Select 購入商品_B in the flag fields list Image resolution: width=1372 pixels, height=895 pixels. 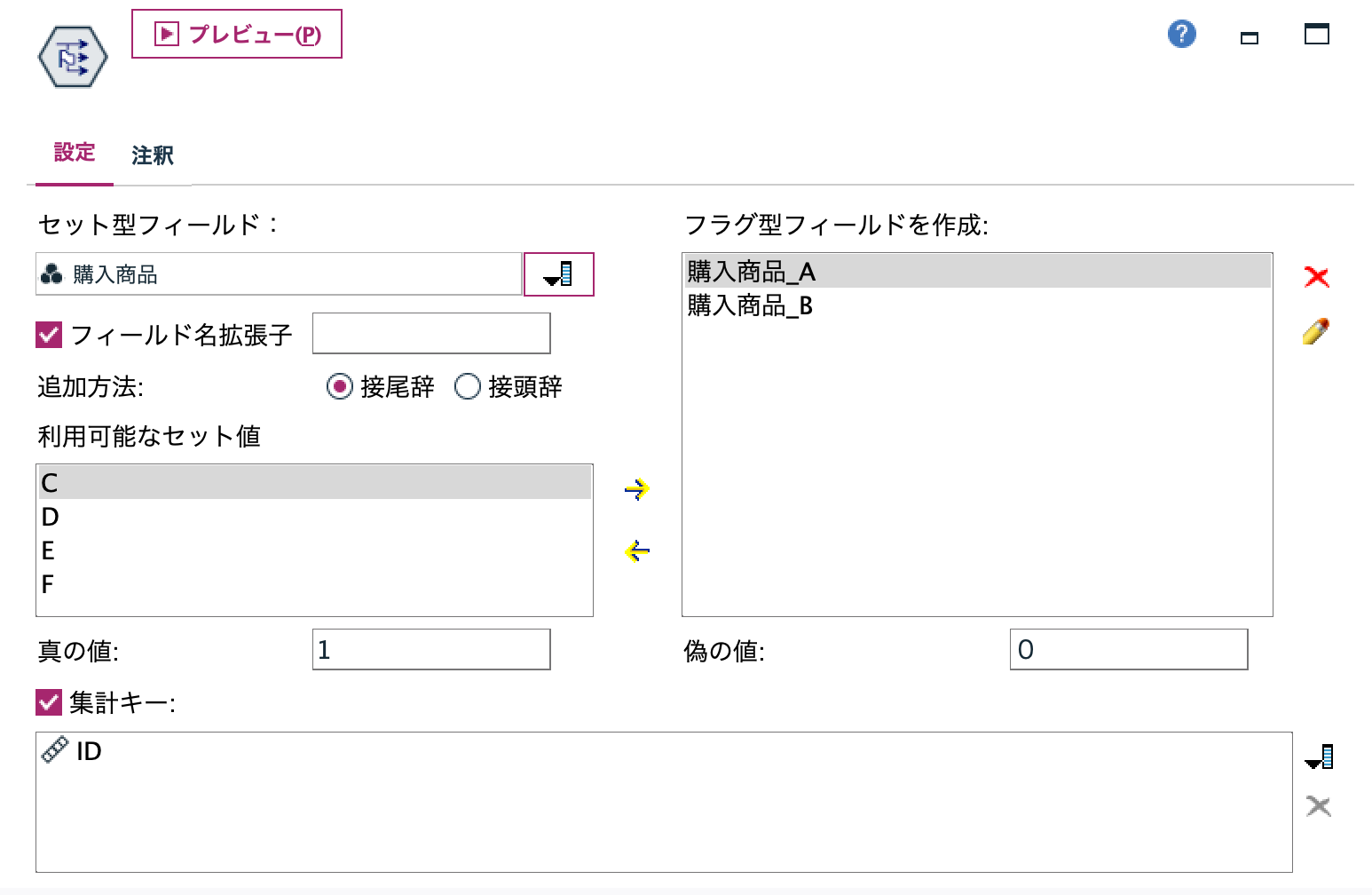pyautogui.click(x=750, y=306)
